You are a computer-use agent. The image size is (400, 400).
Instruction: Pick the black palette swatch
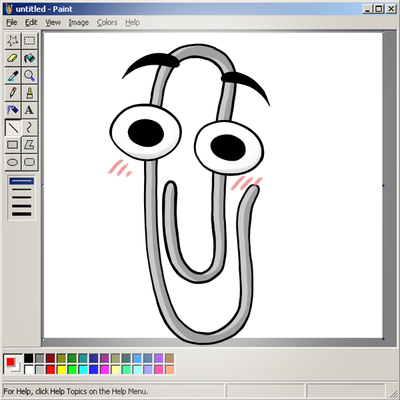point(29,359)
